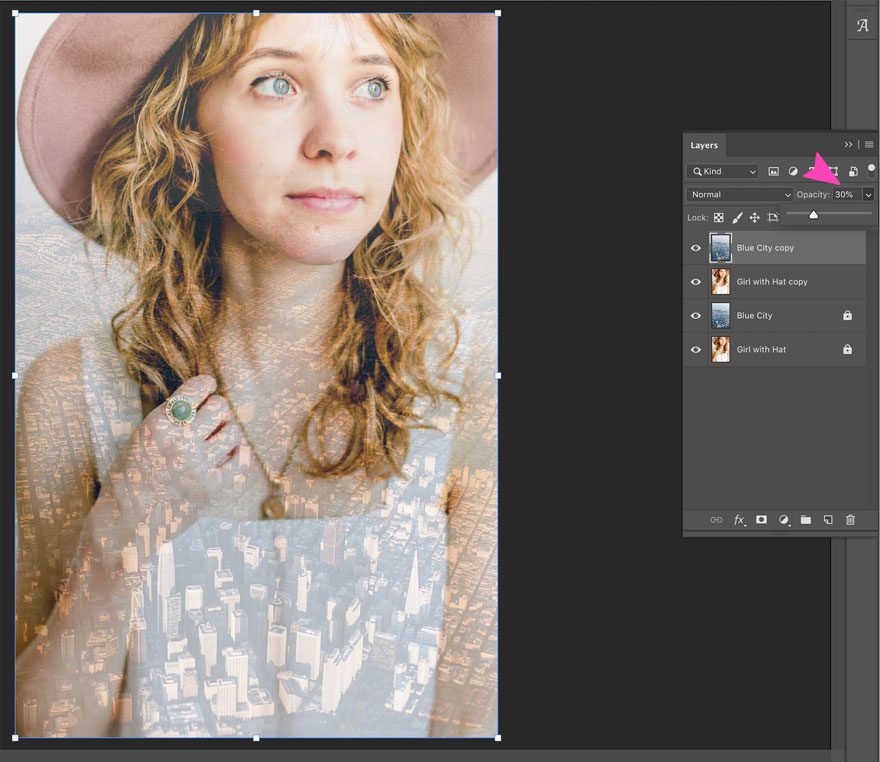Viewport: 880px width, 762px height.
Task: Expand the Kind filter dropdown
Action: tap(722, 172)
